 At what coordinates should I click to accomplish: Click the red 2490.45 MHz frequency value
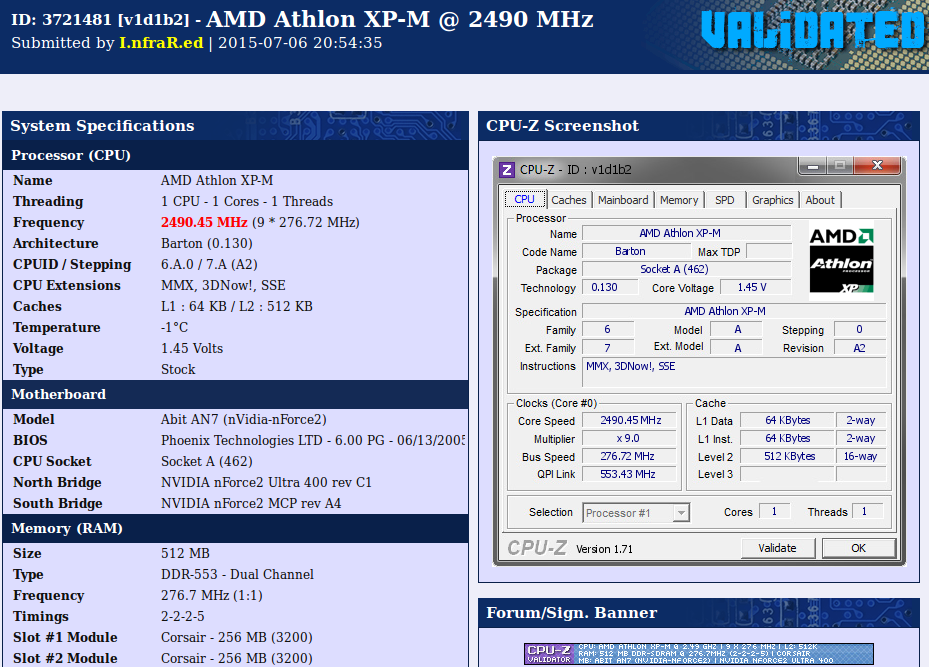pos(204,222)
